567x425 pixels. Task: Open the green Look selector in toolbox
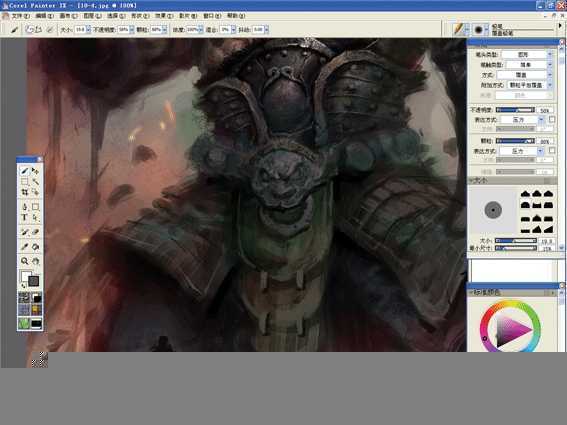coord(24,323)
